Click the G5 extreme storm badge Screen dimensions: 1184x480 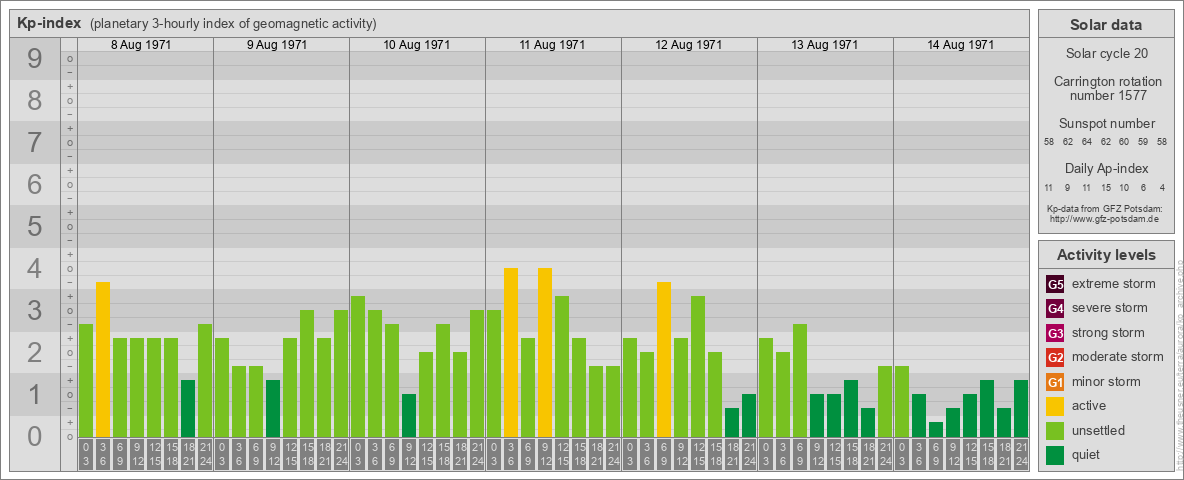(1055, 284)
